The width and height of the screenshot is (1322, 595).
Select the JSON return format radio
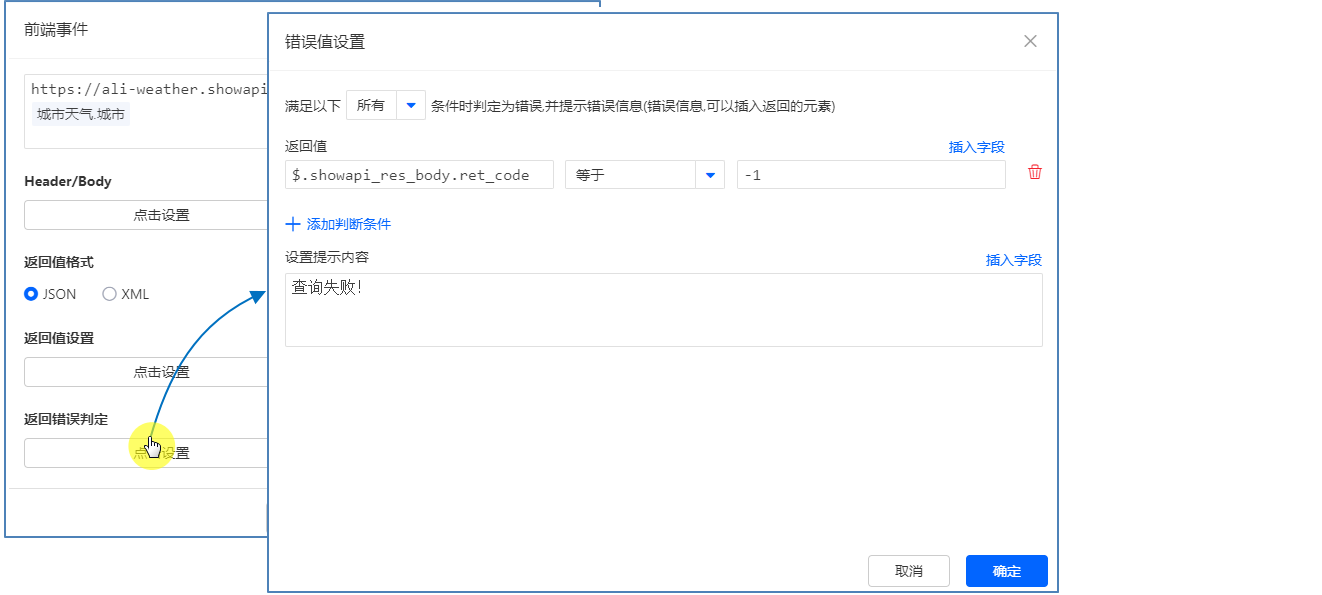coord(31,294)
